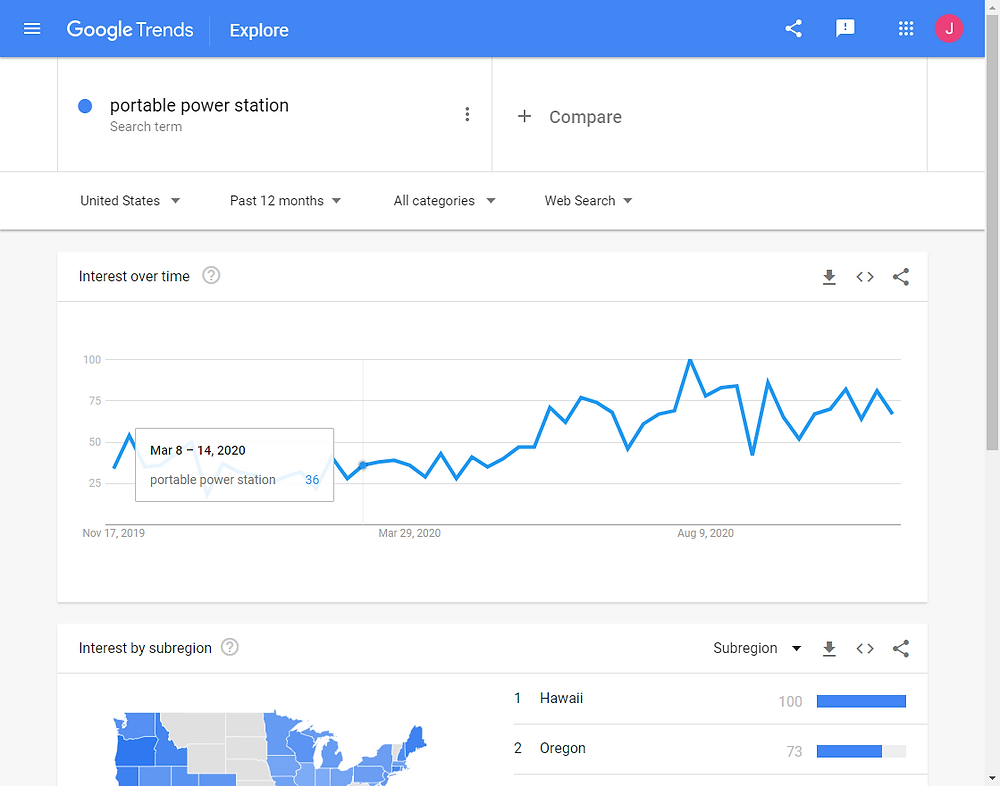
Task: Open the Past 12 months dropdown
Action: click(285, 201)
